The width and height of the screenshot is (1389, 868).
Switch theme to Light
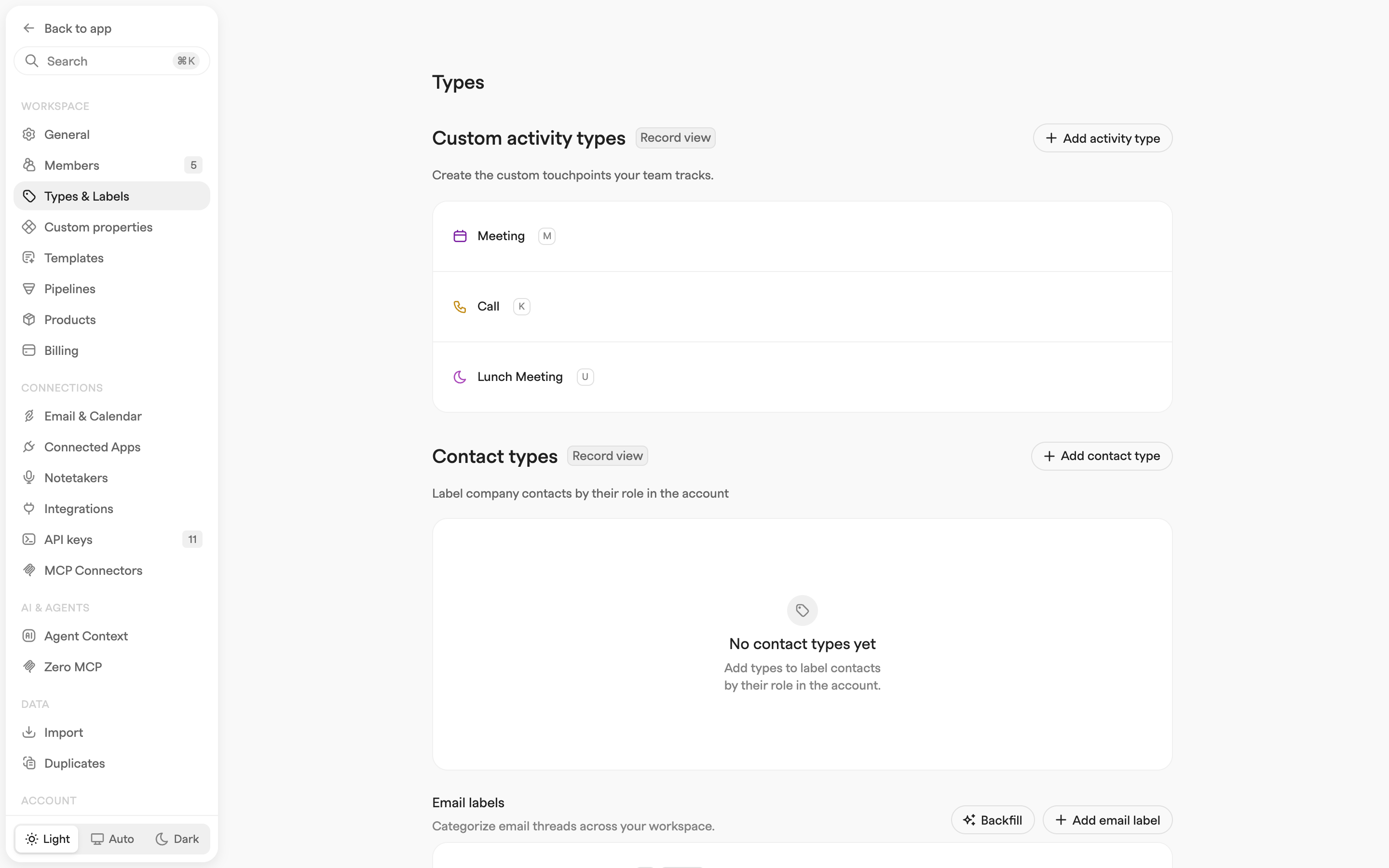point(47,839)
